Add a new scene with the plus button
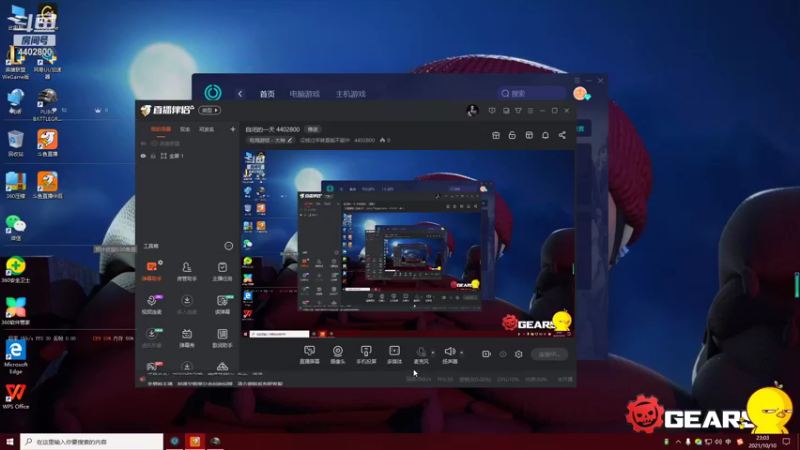The image size is (800, 450). pos(233,130)
